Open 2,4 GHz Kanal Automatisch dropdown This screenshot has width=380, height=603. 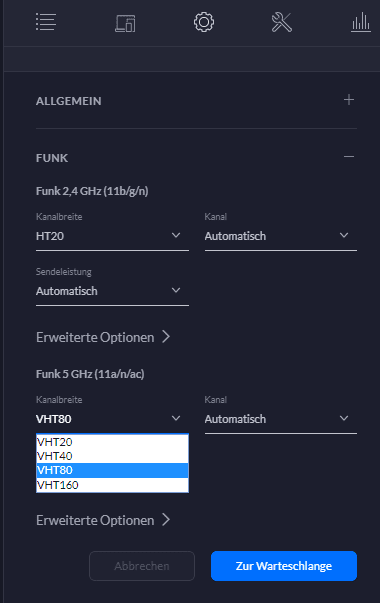pos(281,236)
